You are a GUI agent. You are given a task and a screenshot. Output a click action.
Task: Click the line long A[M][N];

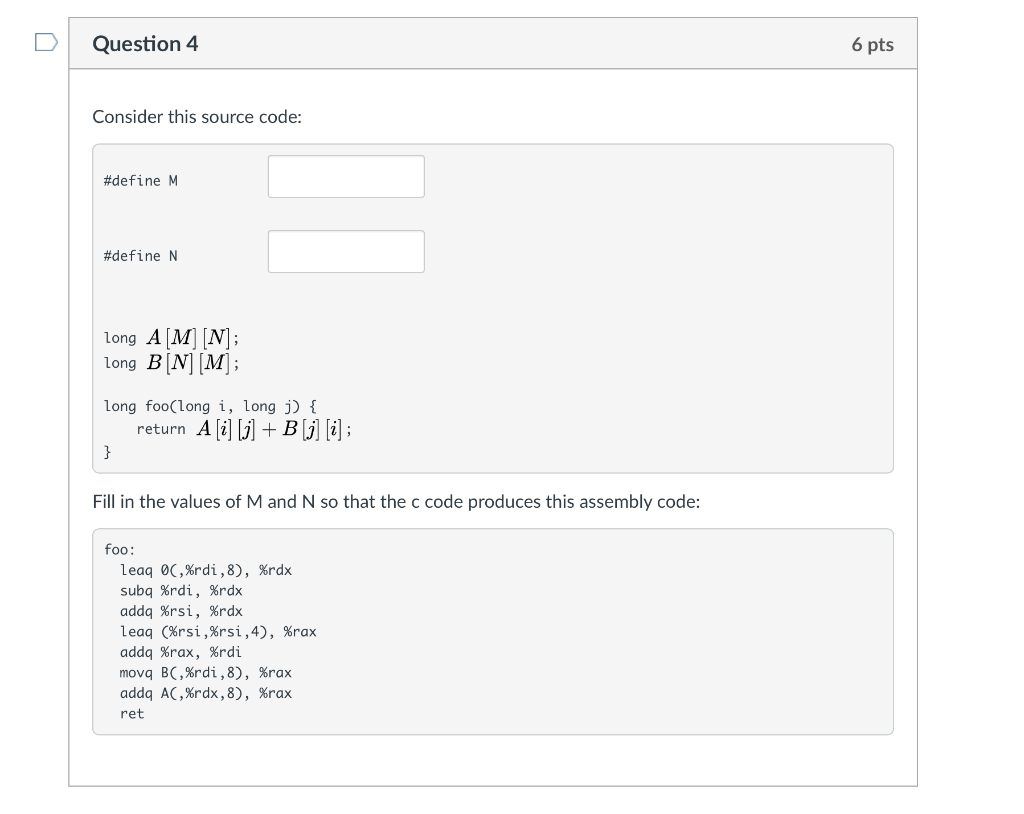[x=170, y=337]
